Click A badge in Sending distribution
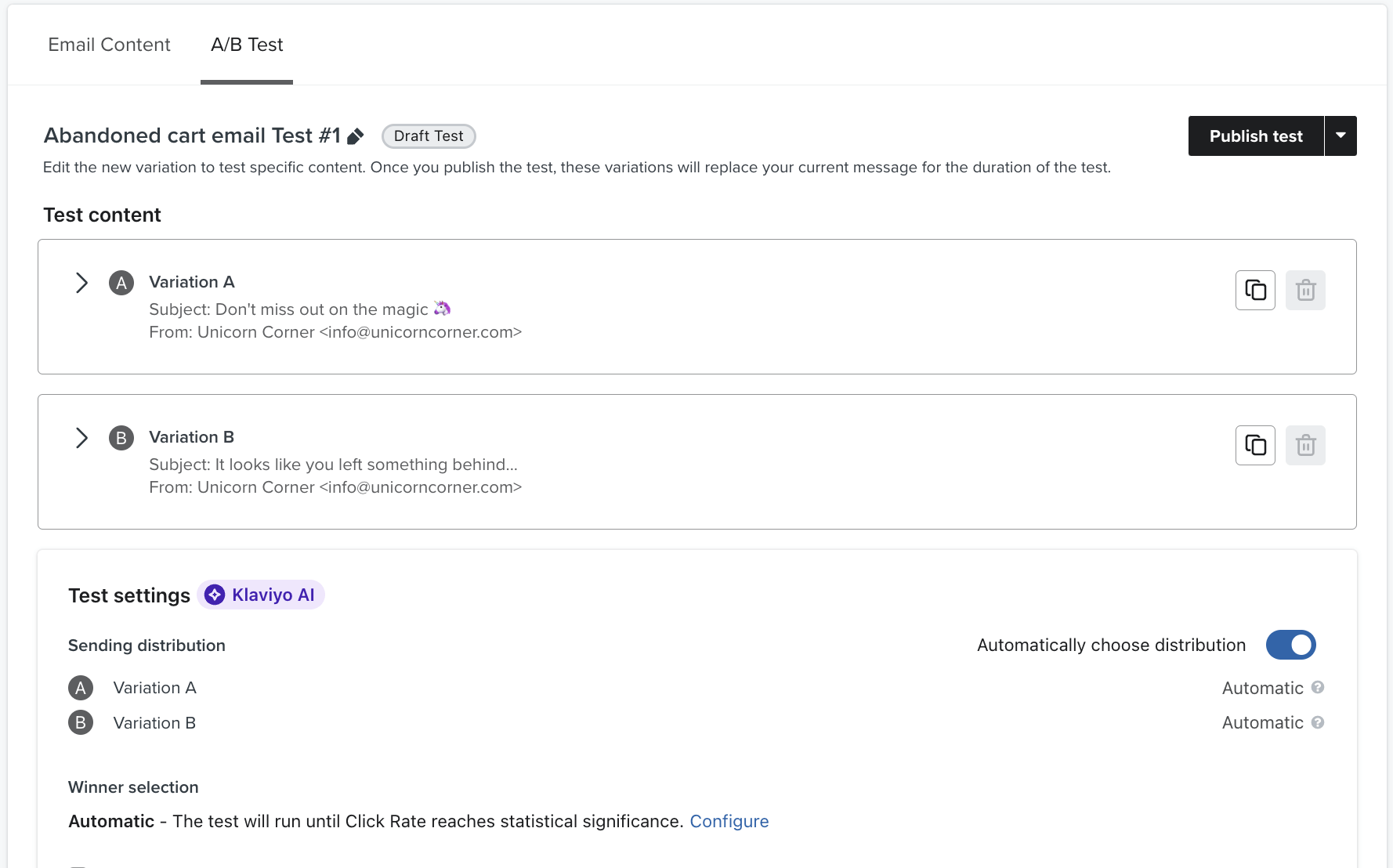1393x868 pixels. pos(81,688)
